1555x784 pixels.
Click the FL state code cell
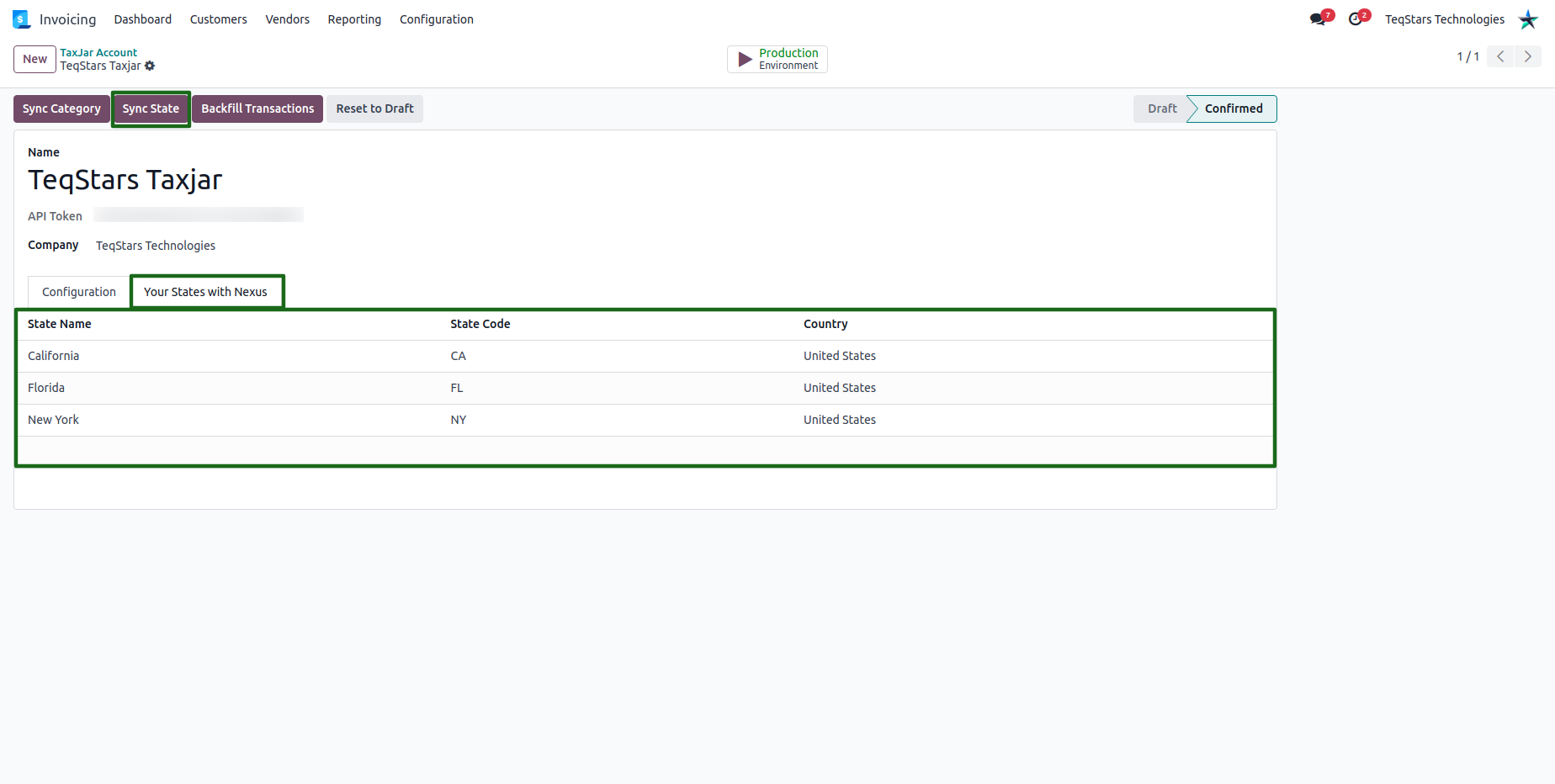457,388
